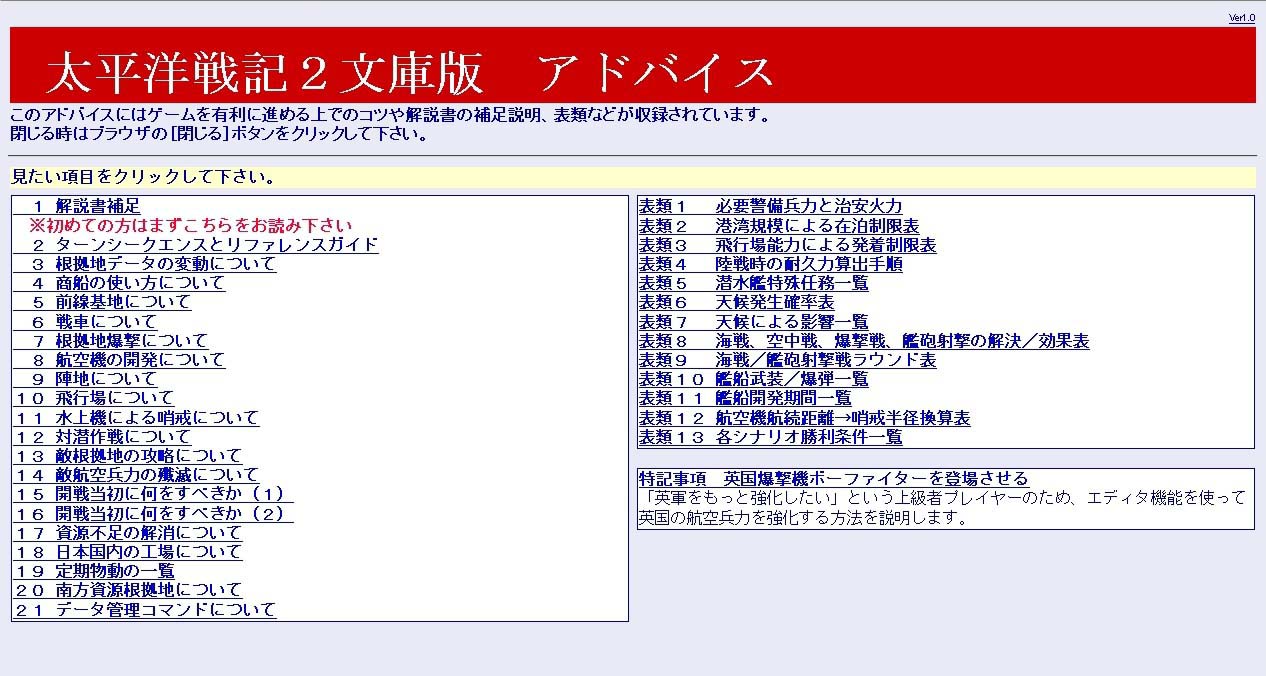Click 表類１３ 各シナリオ勝利条件一覧
1266x676 pixels.
pos(770,437)
